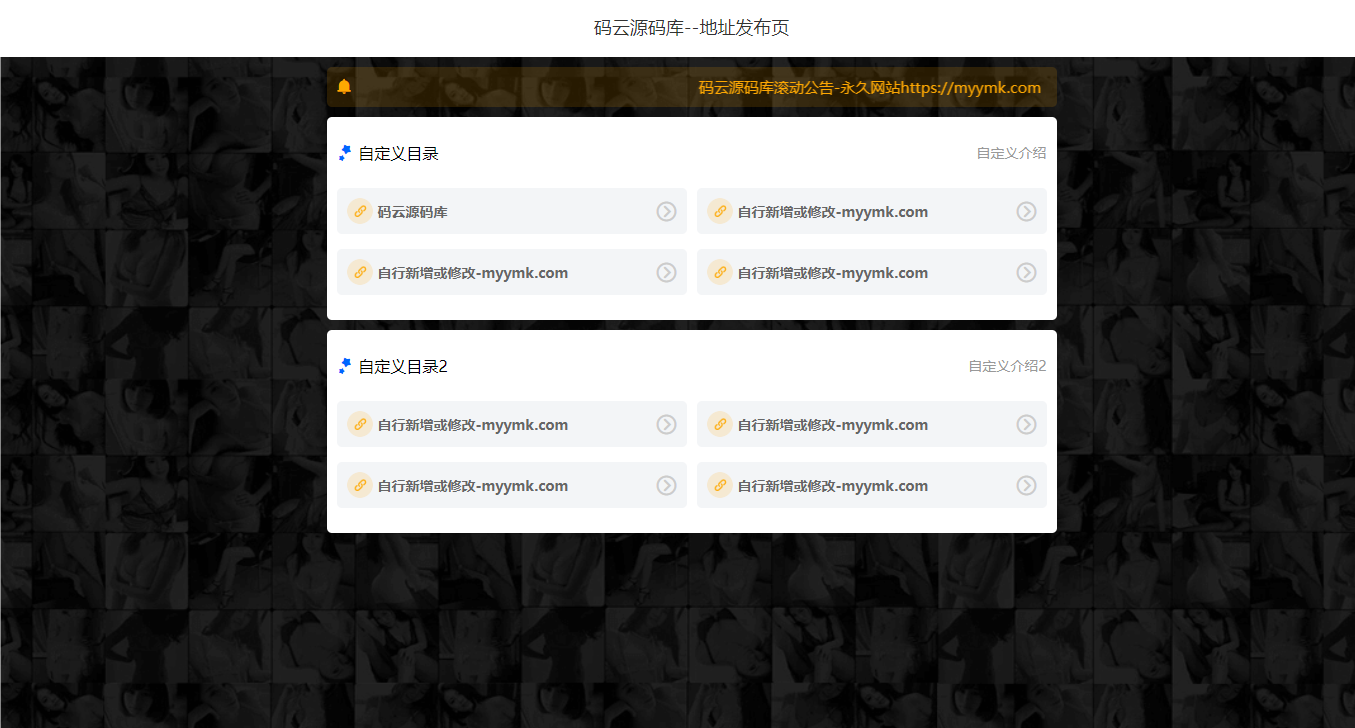Click the circled arrow on last card in 自定义目录2
1355x728 pixels.
(1026, 485)
